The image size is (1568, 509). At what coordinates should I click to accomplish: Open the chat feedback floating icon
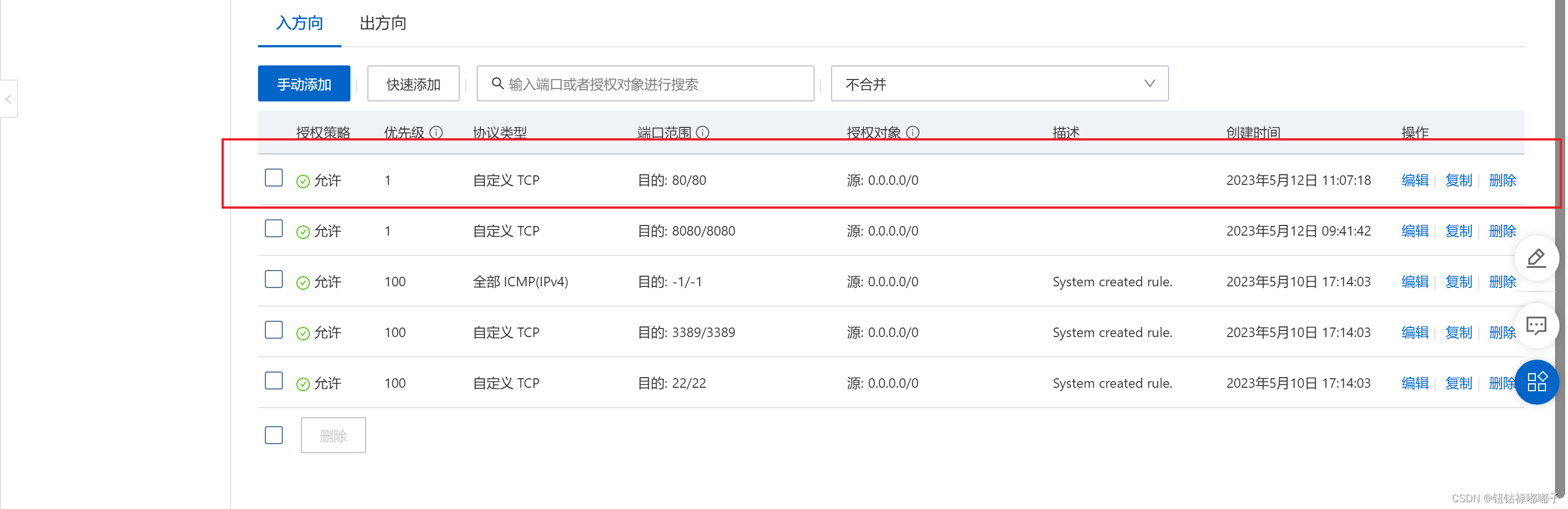point(1536,326)
